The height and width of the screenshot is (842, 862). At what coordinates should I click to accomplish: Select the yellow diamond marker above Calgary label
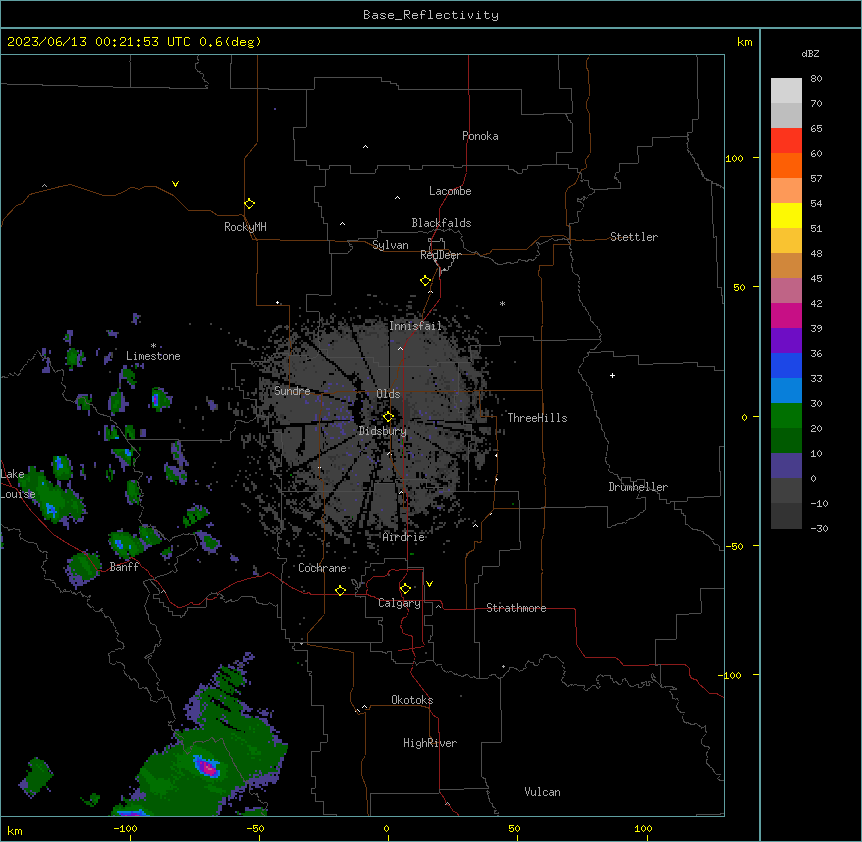point(405,589)
